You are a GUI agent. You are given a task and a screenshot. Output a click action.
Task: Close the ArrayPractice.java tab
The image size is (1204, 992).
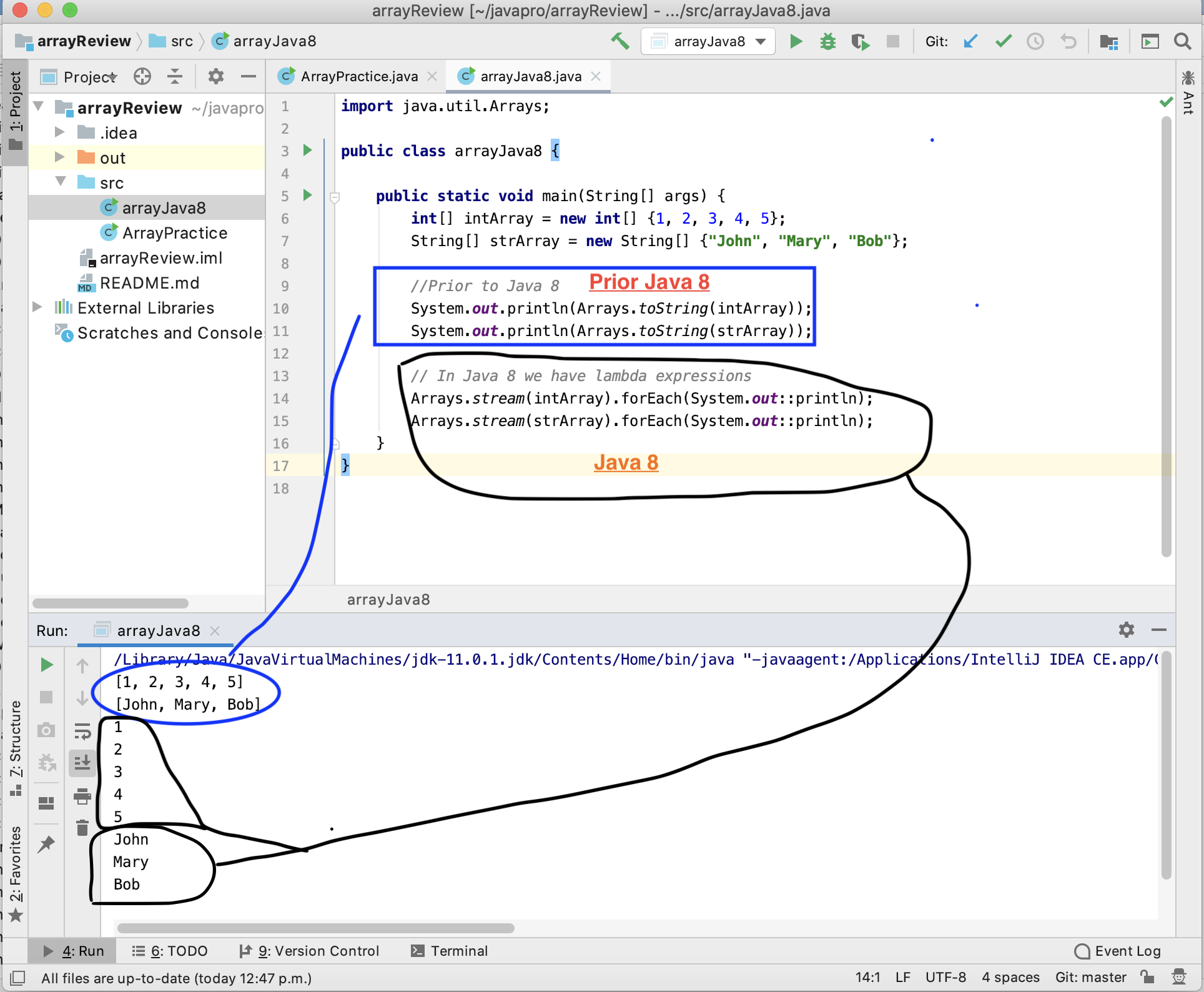pos(432,76)
